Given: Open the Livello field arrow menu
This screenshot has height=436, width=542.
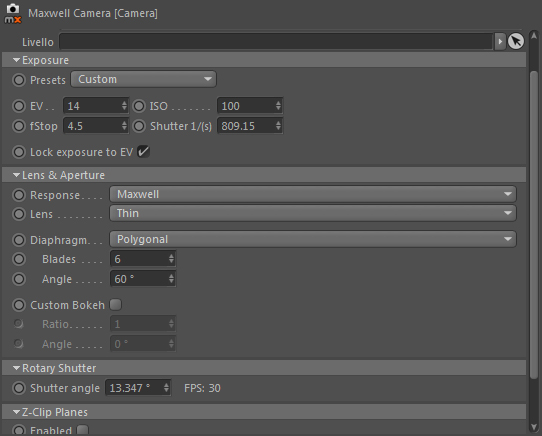Looking at the screenshot, I should click(x=500, y=41).
